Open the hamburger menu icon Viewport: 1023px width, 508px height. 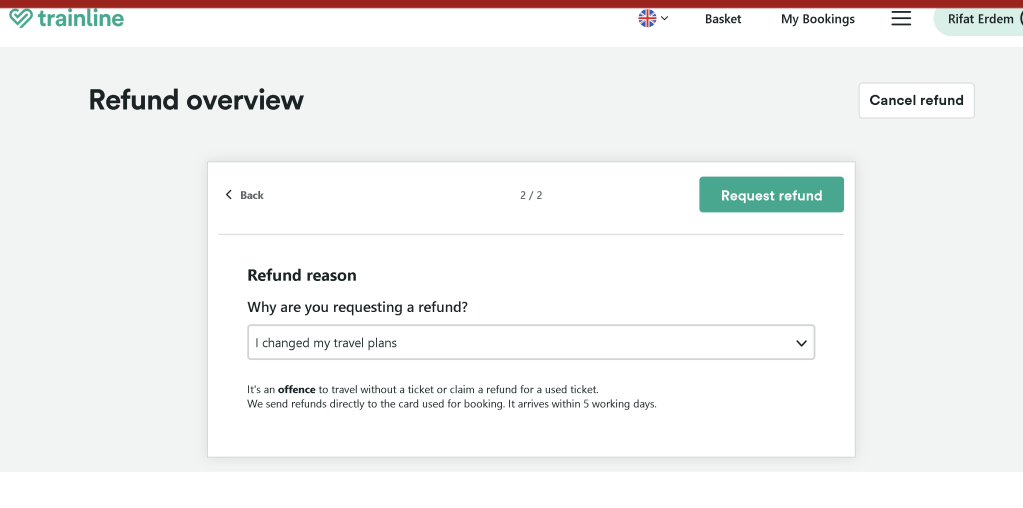pyautogui.click(x=901, y=18)
